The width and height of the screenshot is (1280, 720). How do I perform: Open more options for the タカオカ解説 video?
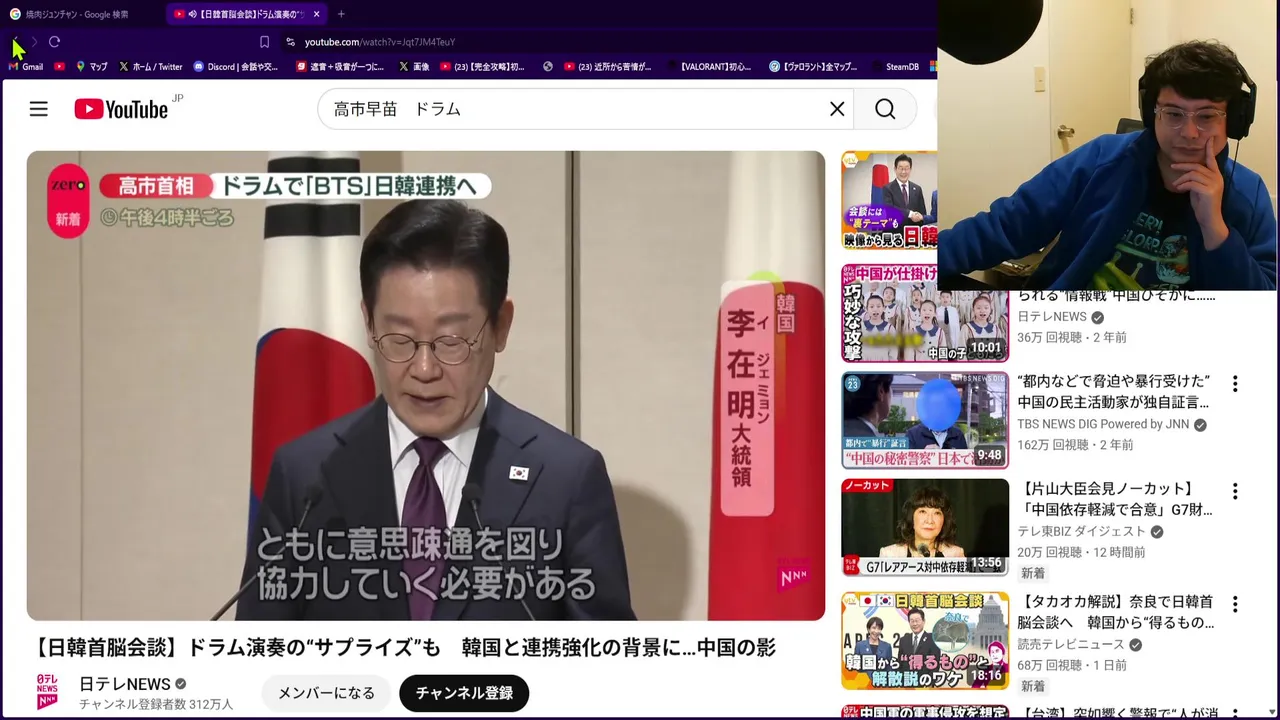1235,604
